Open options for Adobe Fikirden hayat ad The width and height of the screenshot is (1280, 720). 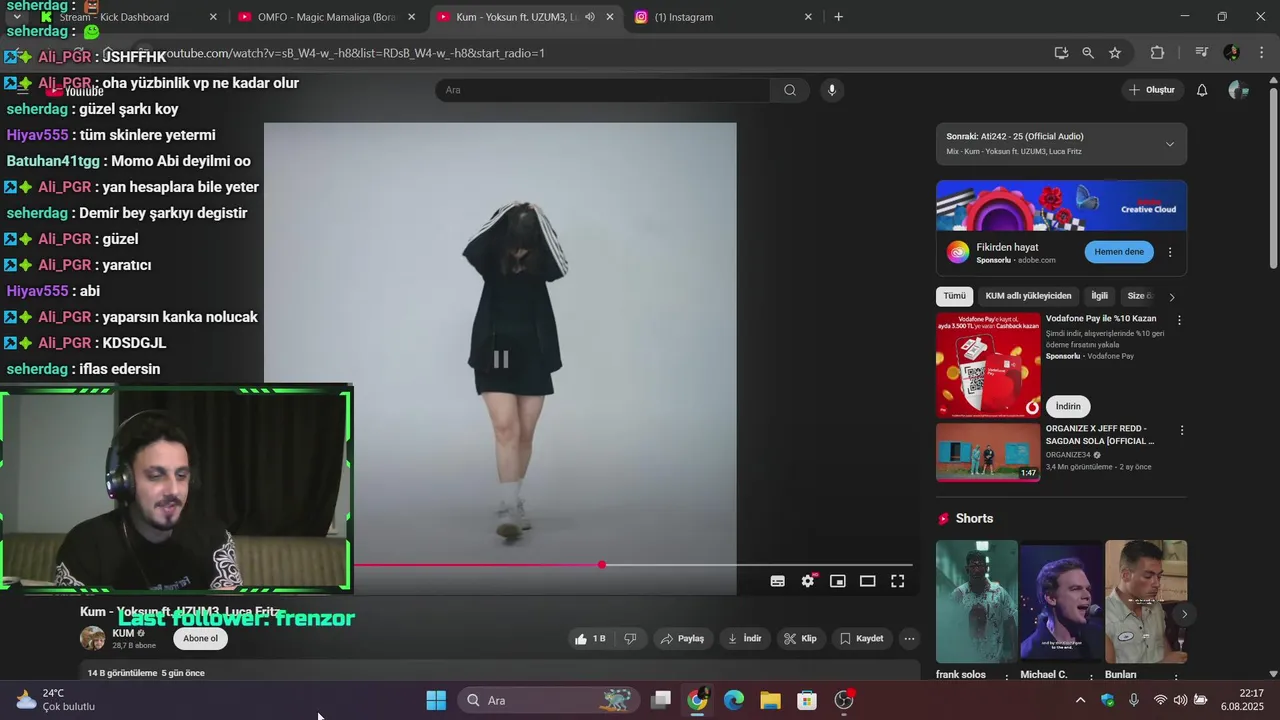click(x=1170, y=252)
